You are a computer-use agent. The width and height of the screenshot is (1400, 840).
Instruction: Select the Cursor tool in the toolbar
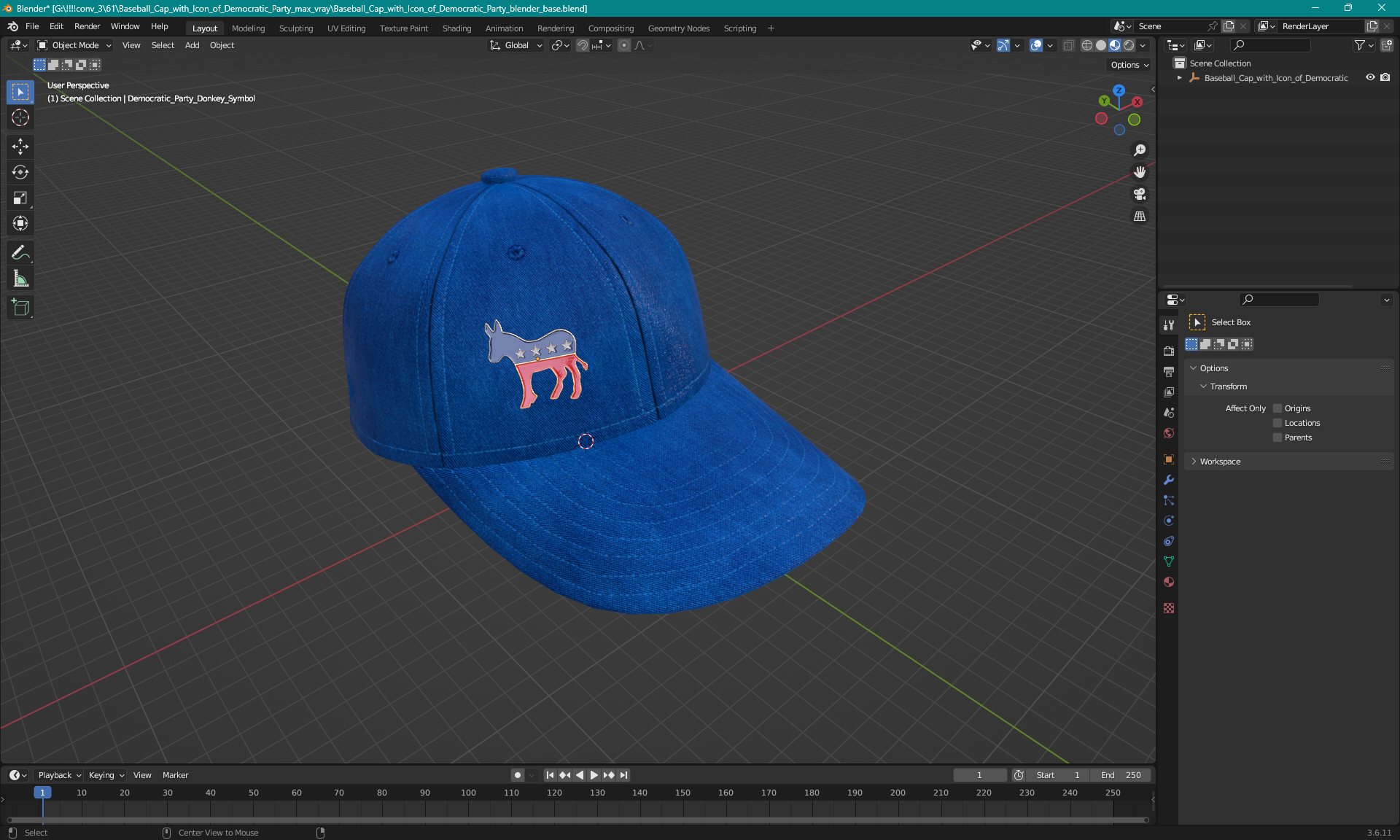tap(20, 117)
